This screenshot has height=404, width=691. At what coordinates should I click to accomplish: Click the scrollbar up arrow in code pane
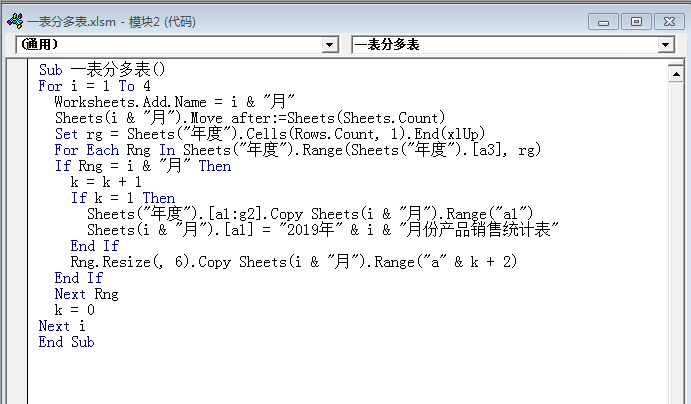click(676, 74)
